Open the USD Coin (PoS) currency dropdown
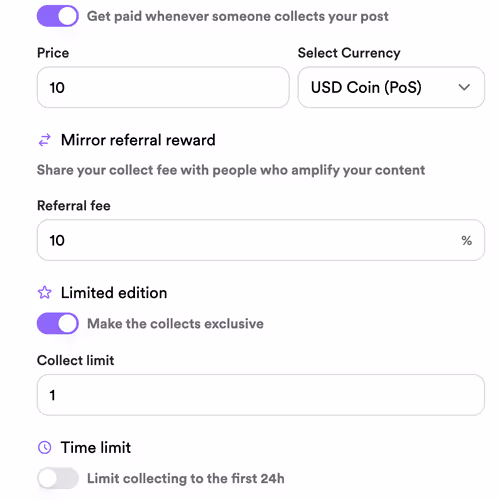The height and width of the screenshot is (500, 500). (391, 87)
